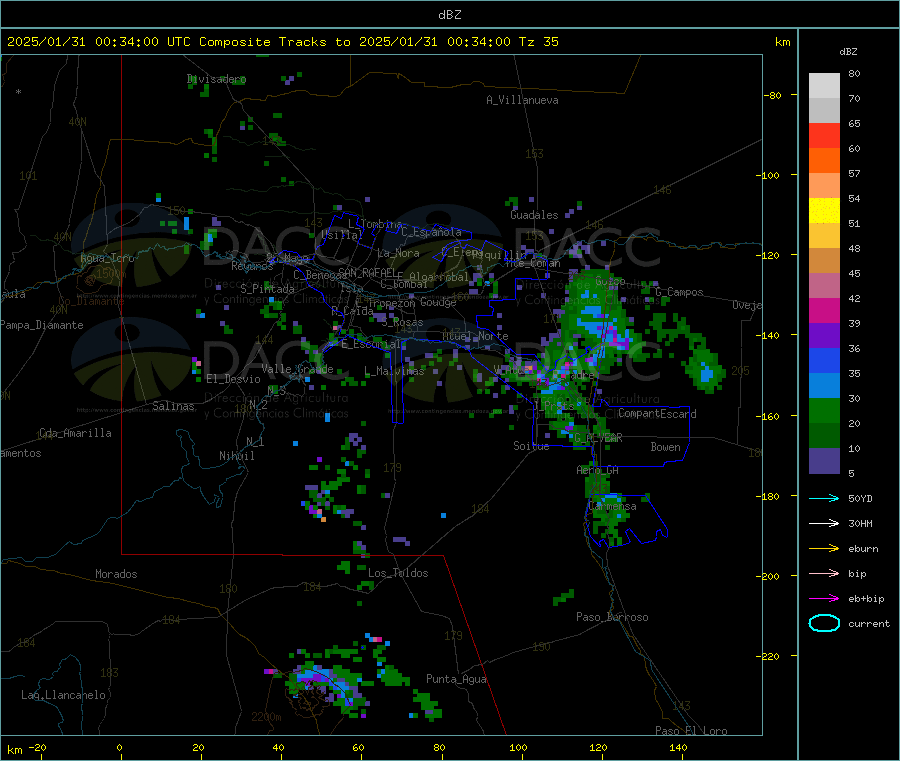Click the 'Tz 35' threshold text
This screenshot has width=900, height=761.
tap(538, 42)
